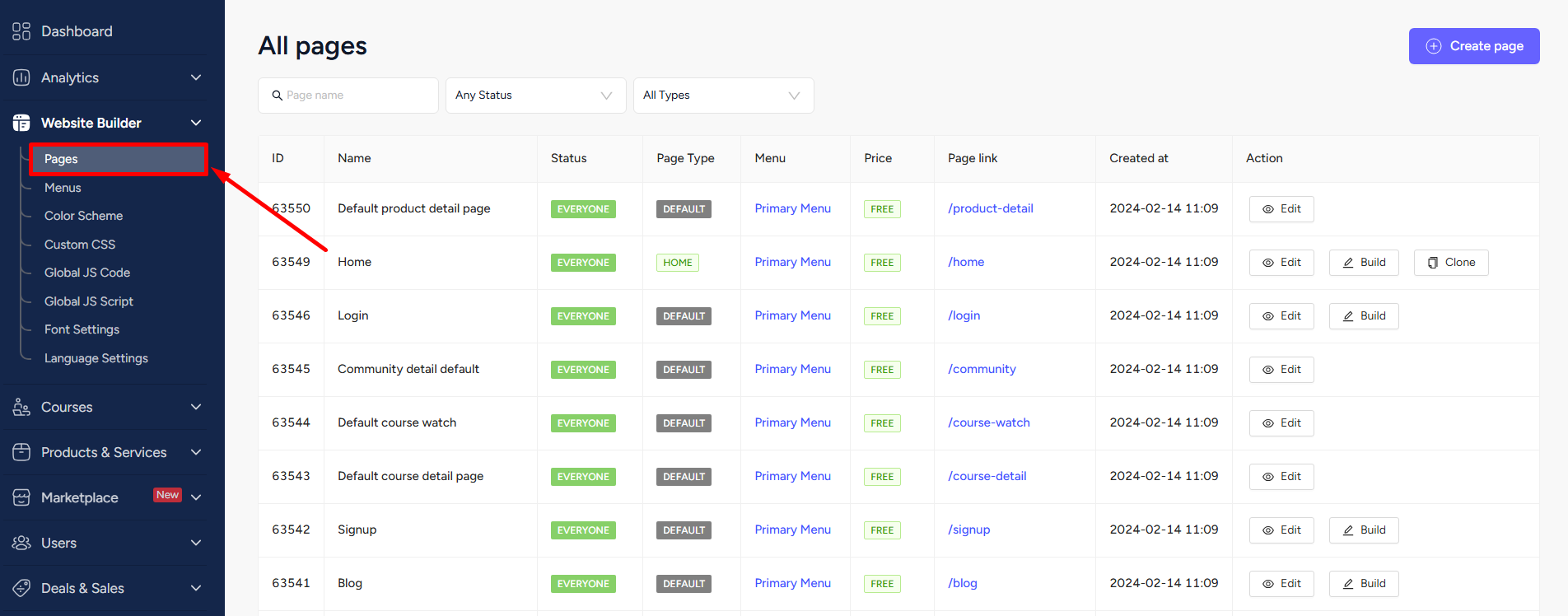Focus the Page name search field
1568x616 pixels.
[348, 96]
